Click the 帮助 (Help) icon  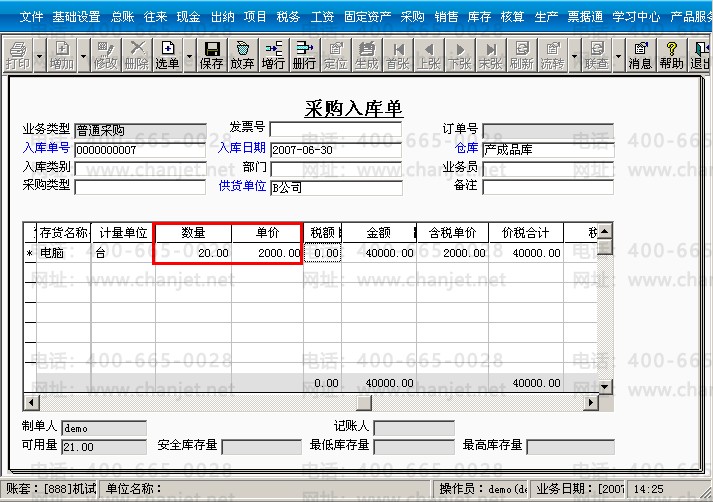[x=671, y=55]
